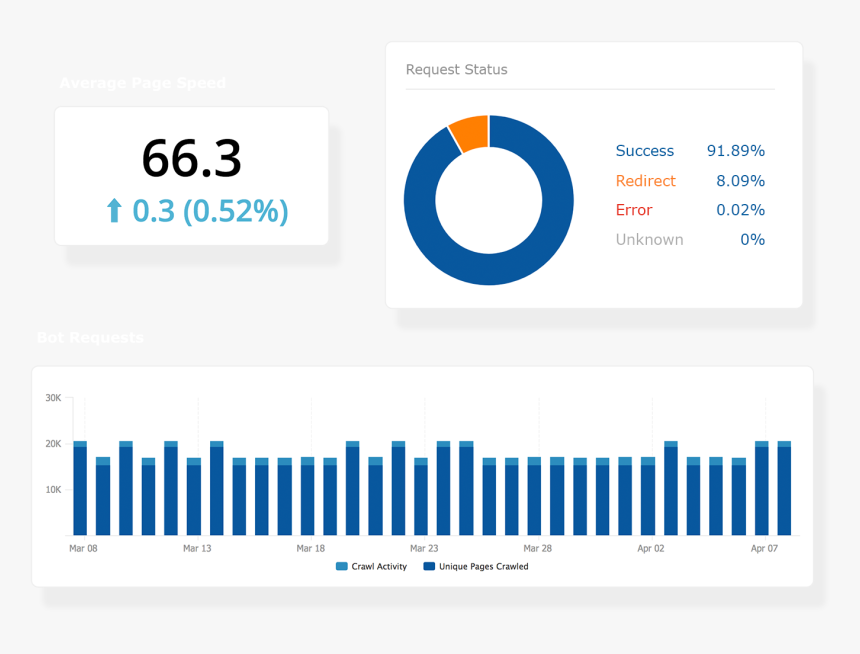This screenshot has width=860, height=654.
Task: Click the 91.89% success percentage
Action: pos(735,151)
